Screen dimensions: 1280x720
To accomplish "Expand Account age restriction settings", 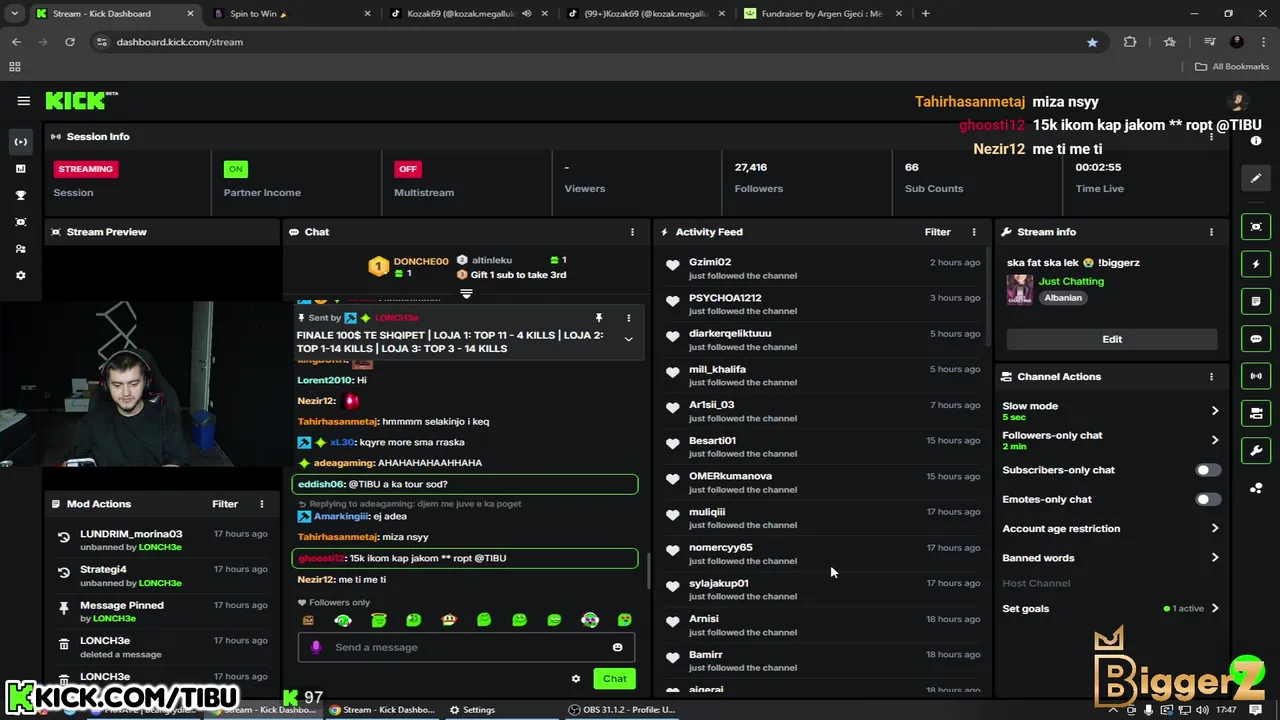I will tap(1215, 528).
